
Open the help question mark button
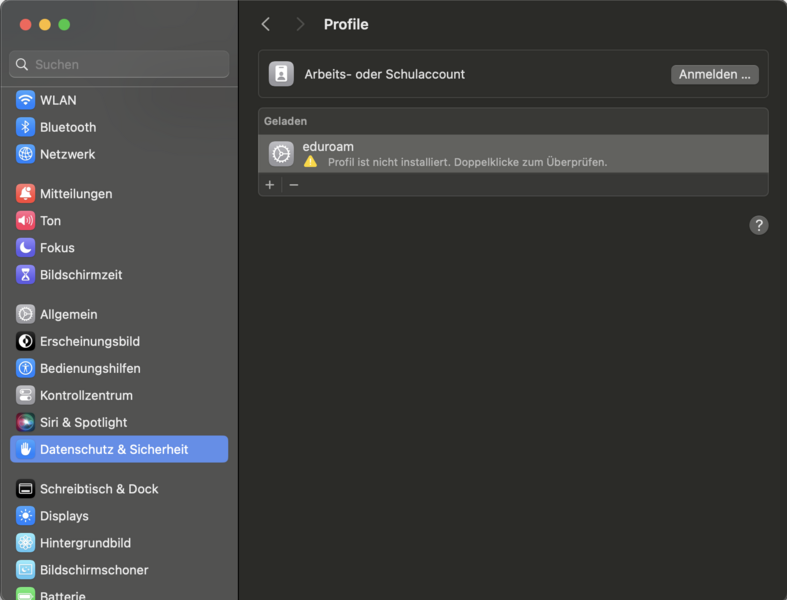(x=759, y=225)
